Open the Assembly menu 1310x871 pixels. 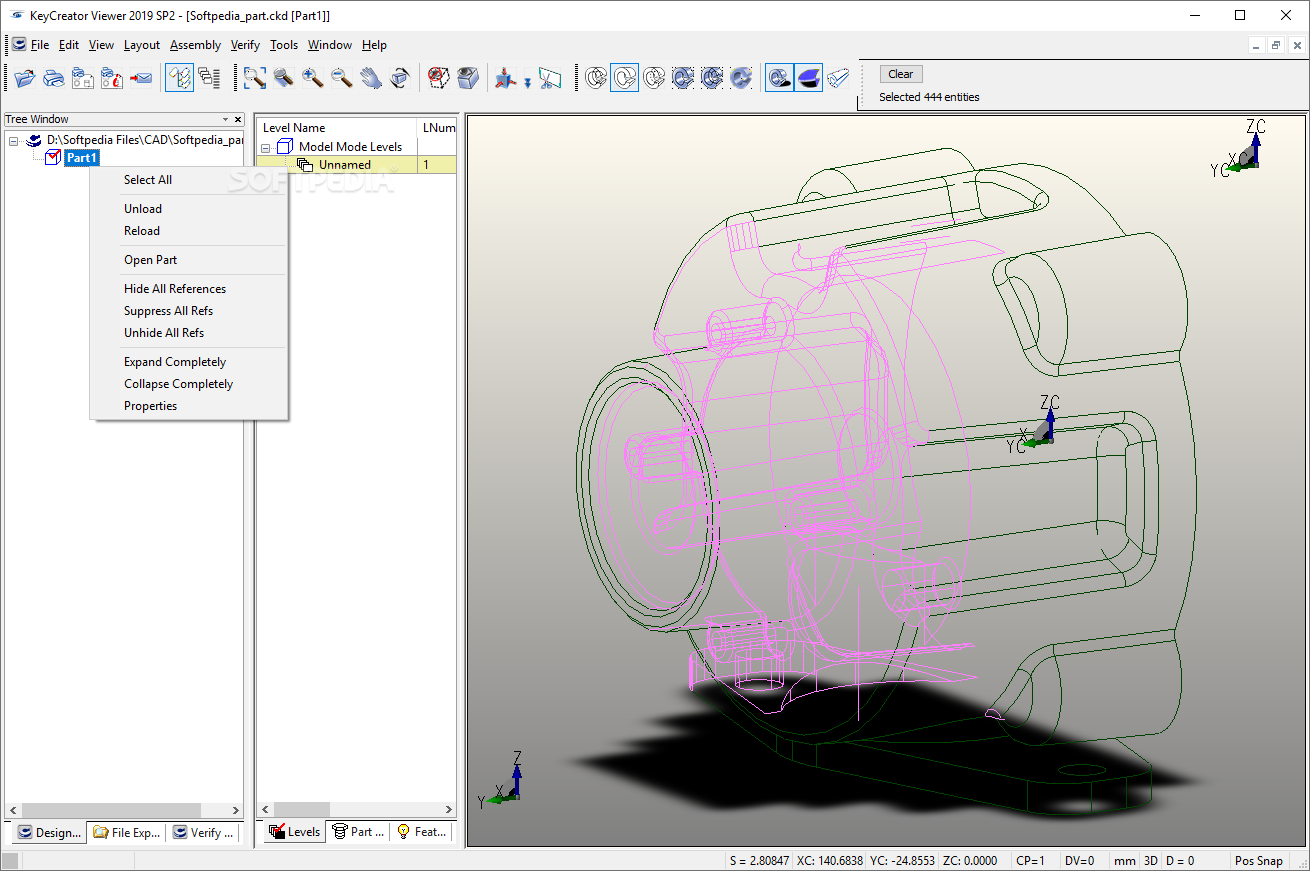pyautogui.click(x=195, y=45)
